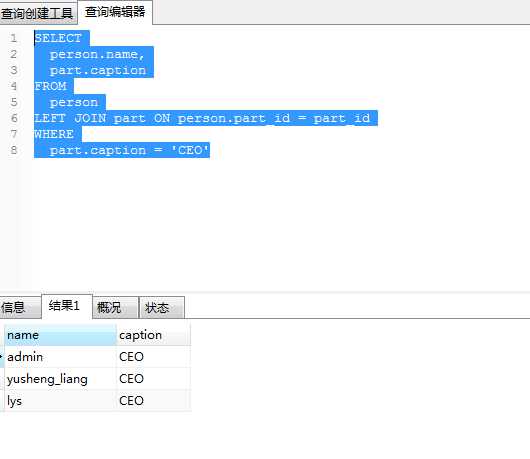Place cursor on the SELECT keyword line

click(x=58, y=38)
